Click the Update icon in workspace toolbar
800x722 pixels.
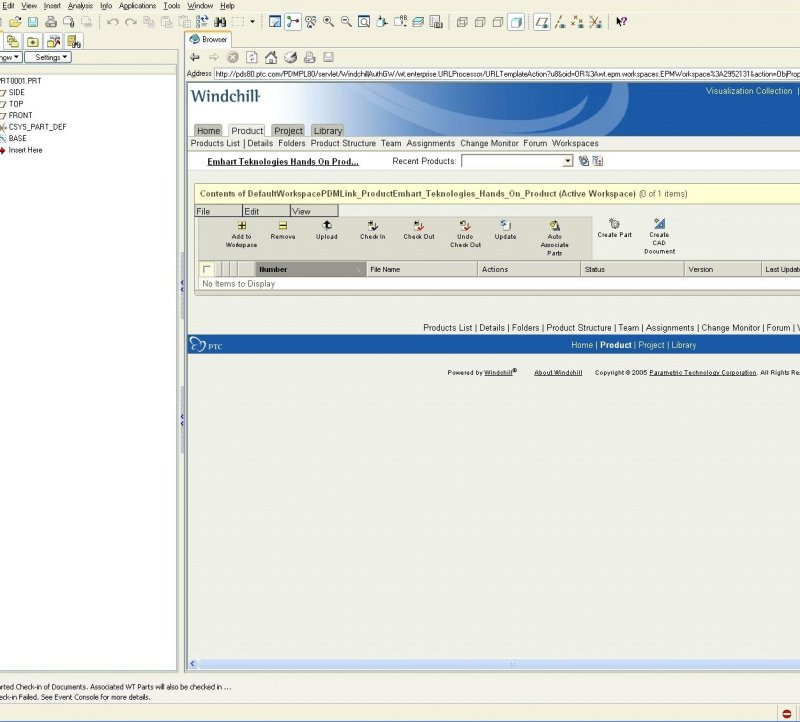click(506, 225)
